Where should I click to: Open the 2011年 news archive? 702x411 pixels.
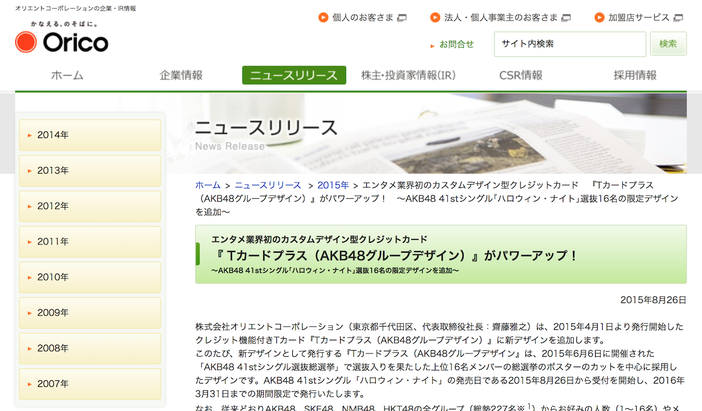(x=90, y=242)
